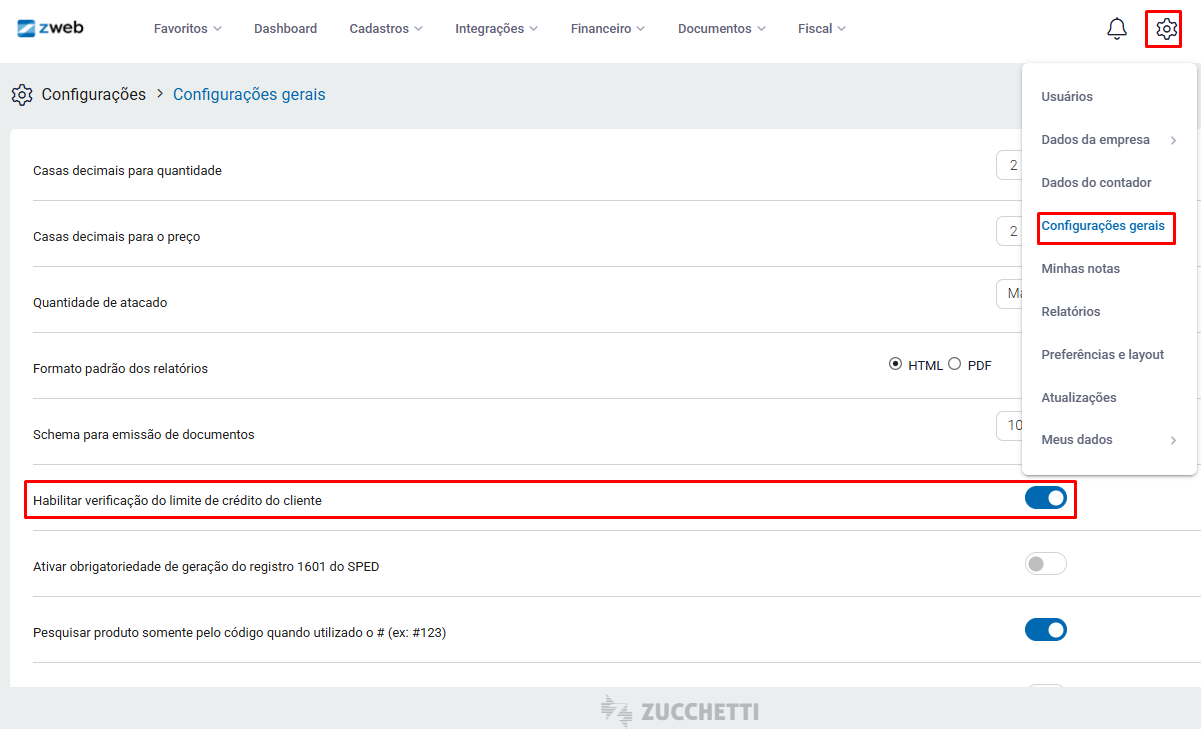Disable customer credit limit verification toggle
The width and height of the screenshot is (1201, 729).
[x=1045, y=498]
